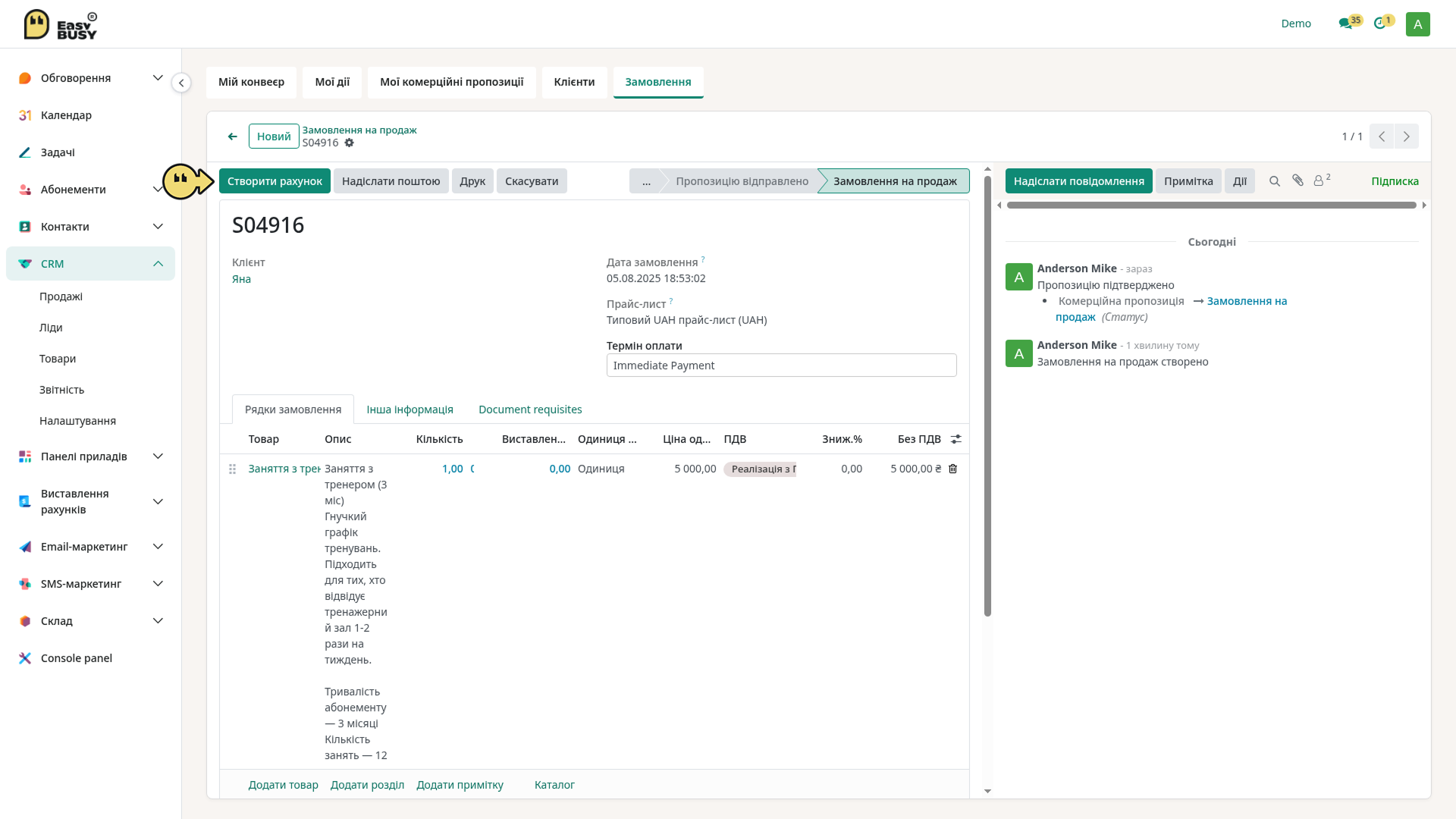Open the conversations chat icon in header
This screenshot has width=1456, height=819.
1345,24
